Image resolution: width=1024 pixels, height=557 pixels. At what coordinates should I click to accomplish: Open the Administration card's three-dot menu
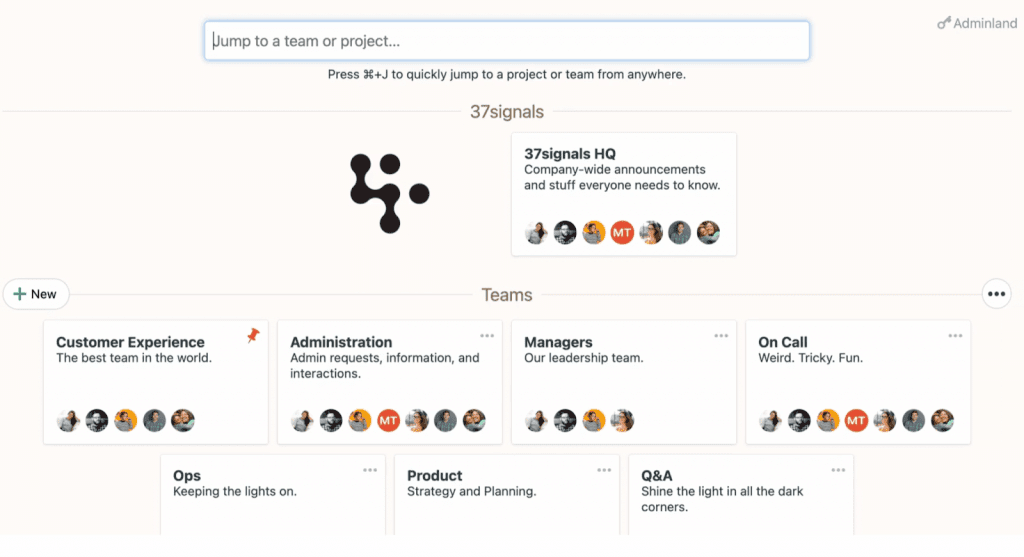487,336
